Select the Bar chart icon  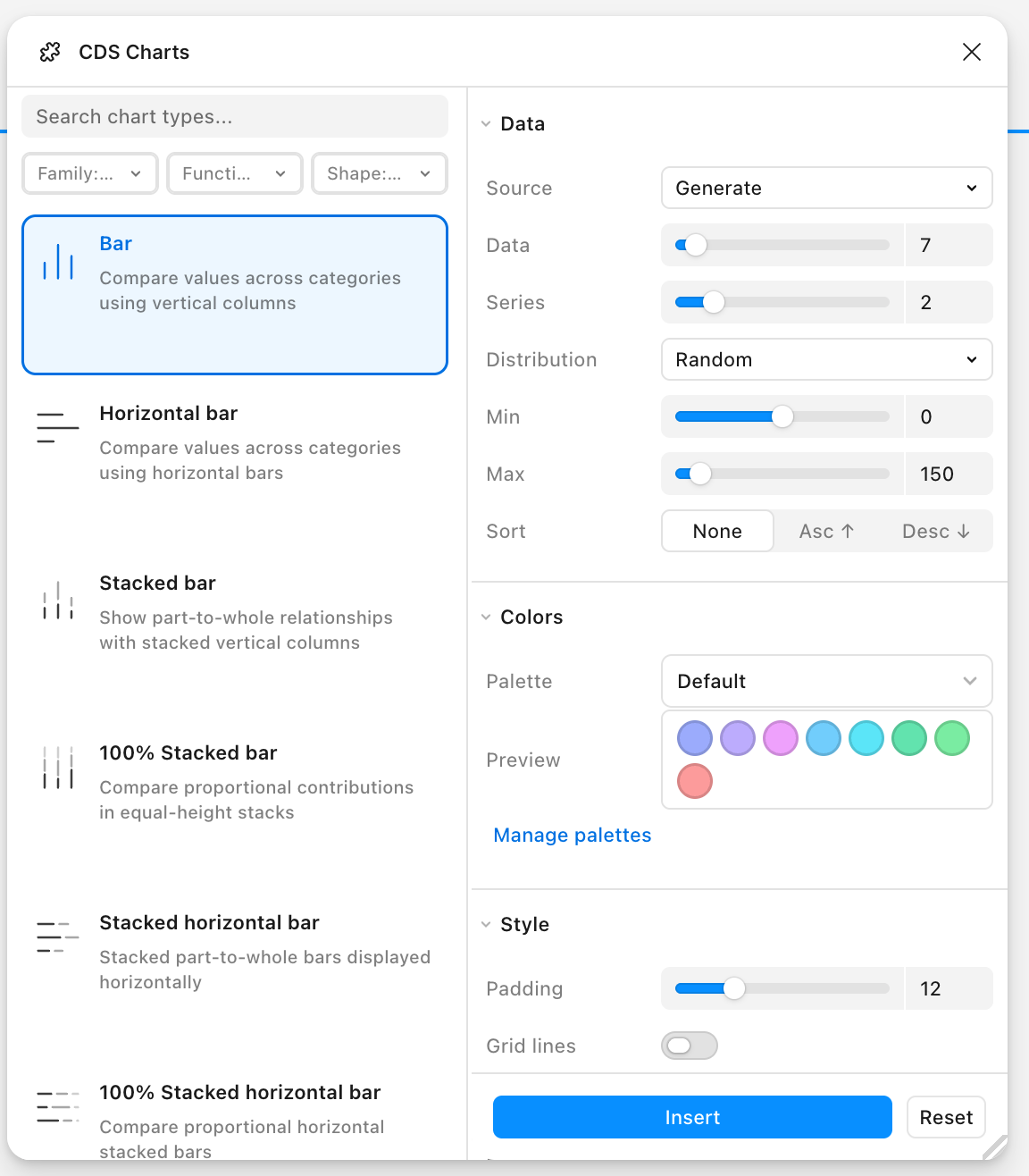(x=58, y=262)
